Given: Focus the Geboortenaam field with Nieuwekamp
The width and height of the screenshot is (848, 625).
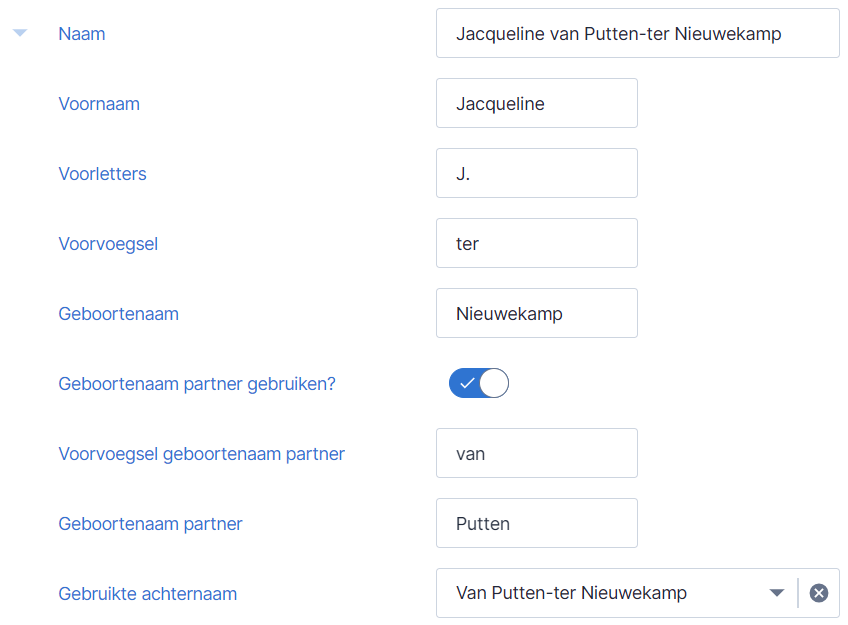Looking at the screenshot, I should (x=536, y=314).
